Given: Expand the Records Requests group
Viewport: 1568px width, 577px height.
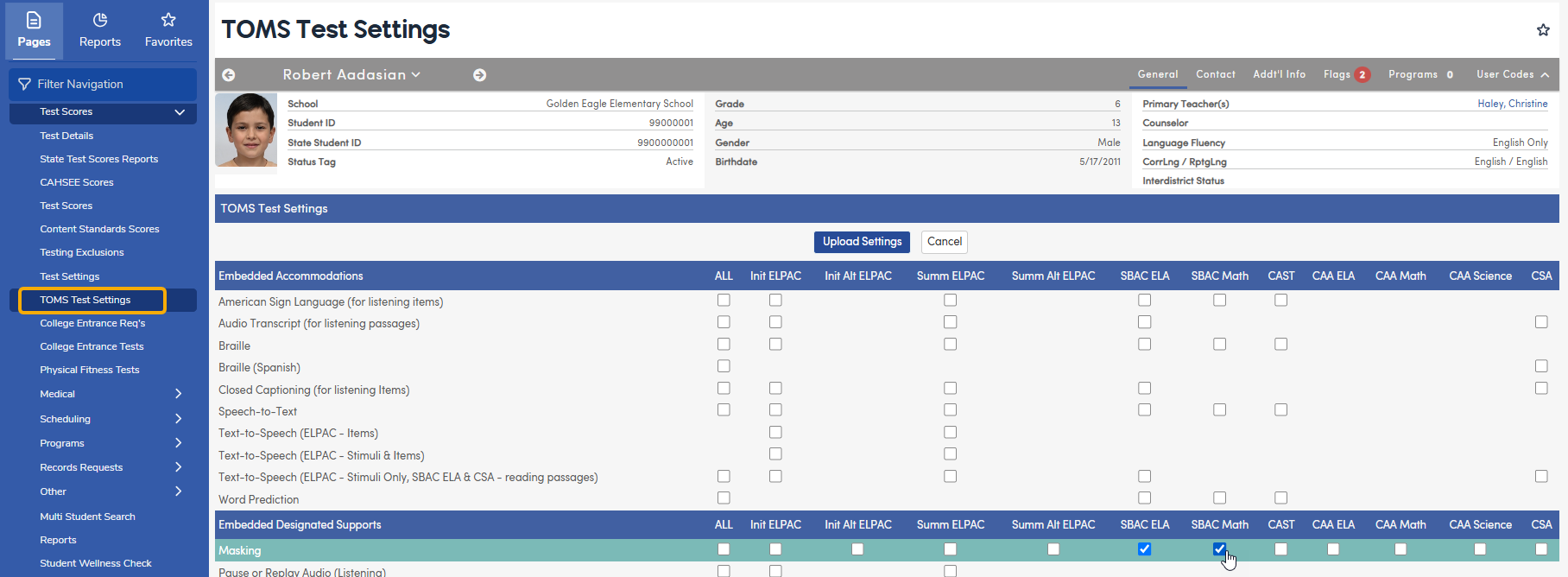Looking at the screenshot, I should pos(179,467).
